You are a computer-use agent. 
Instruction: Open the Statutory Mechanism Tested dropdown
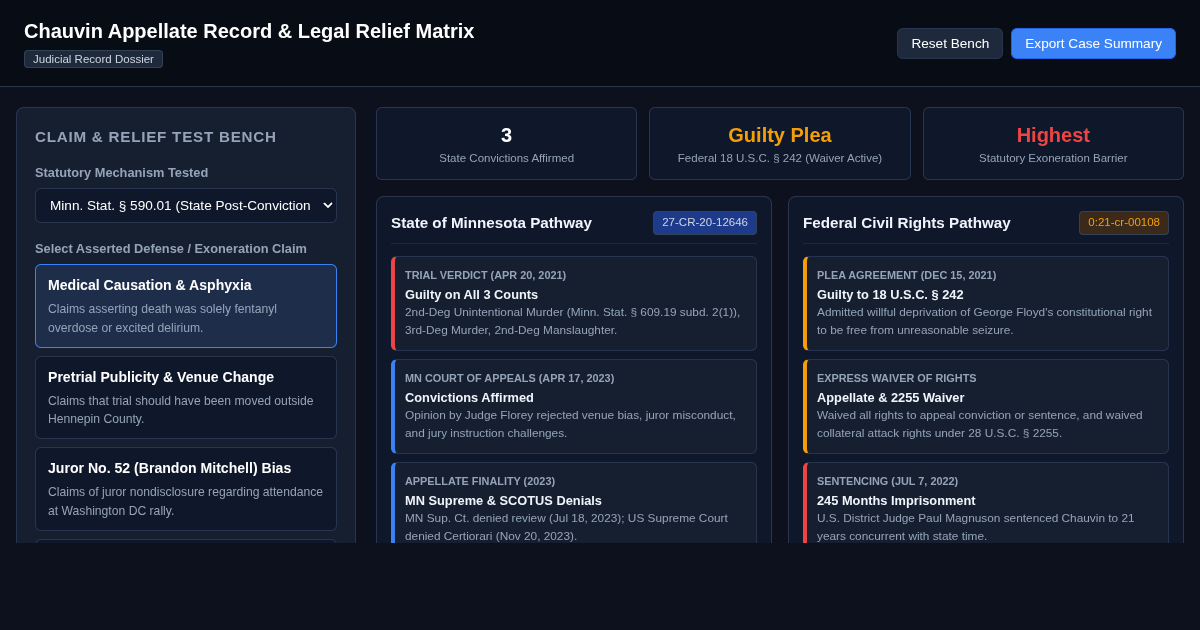pos(186,205)
